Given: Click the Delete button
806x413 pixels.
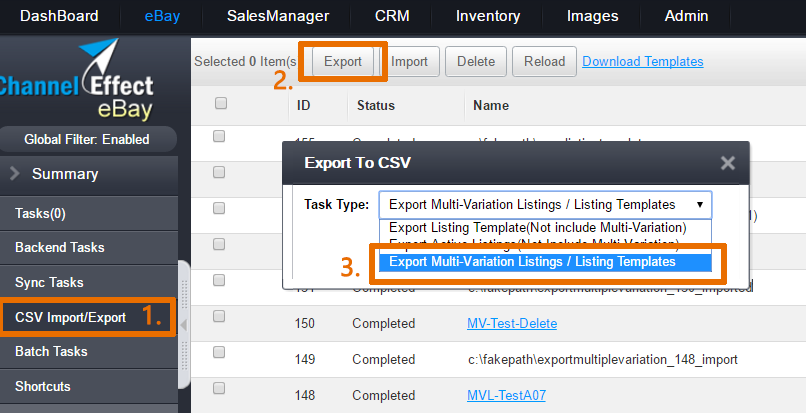Looking at the screenshot, I should tap(476, 61).
